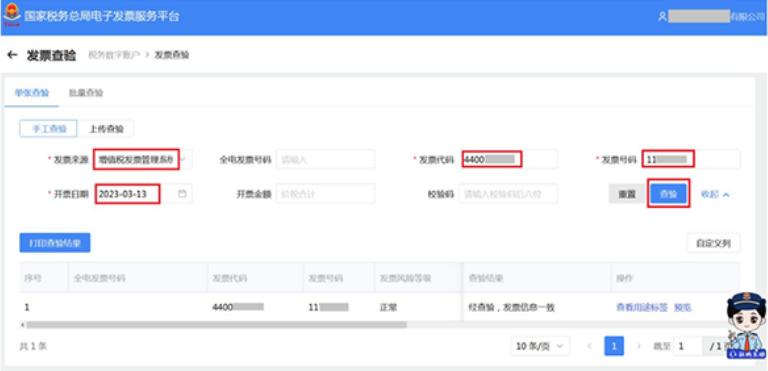Screen dimensions: 768x371
Task: Click the 预览 link in row 1
Action: [x=683, y=307]
